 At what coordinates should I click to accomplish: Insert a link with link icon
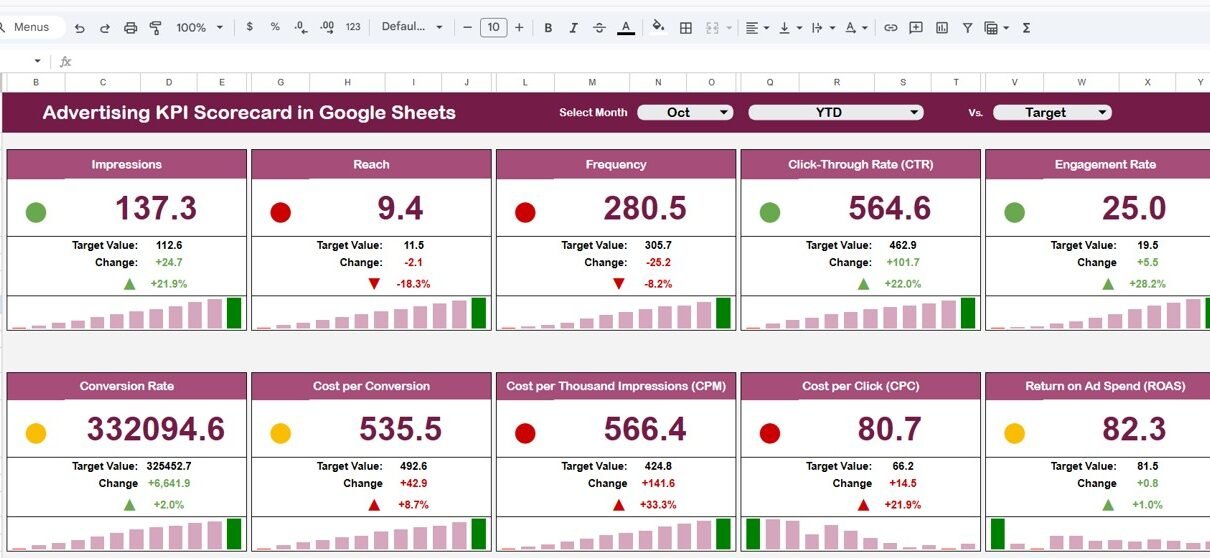[x=890, y=28]
